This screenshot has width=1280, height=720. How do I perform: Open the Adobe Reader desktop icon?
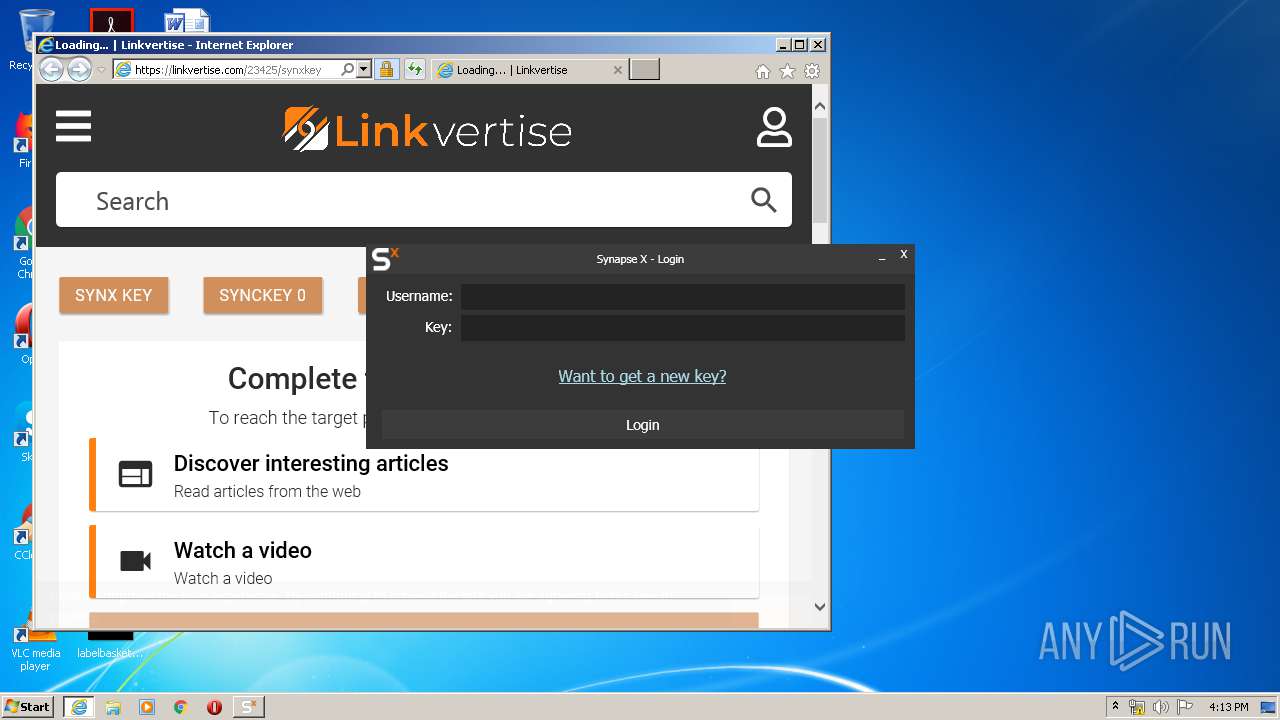pos(111,22)
